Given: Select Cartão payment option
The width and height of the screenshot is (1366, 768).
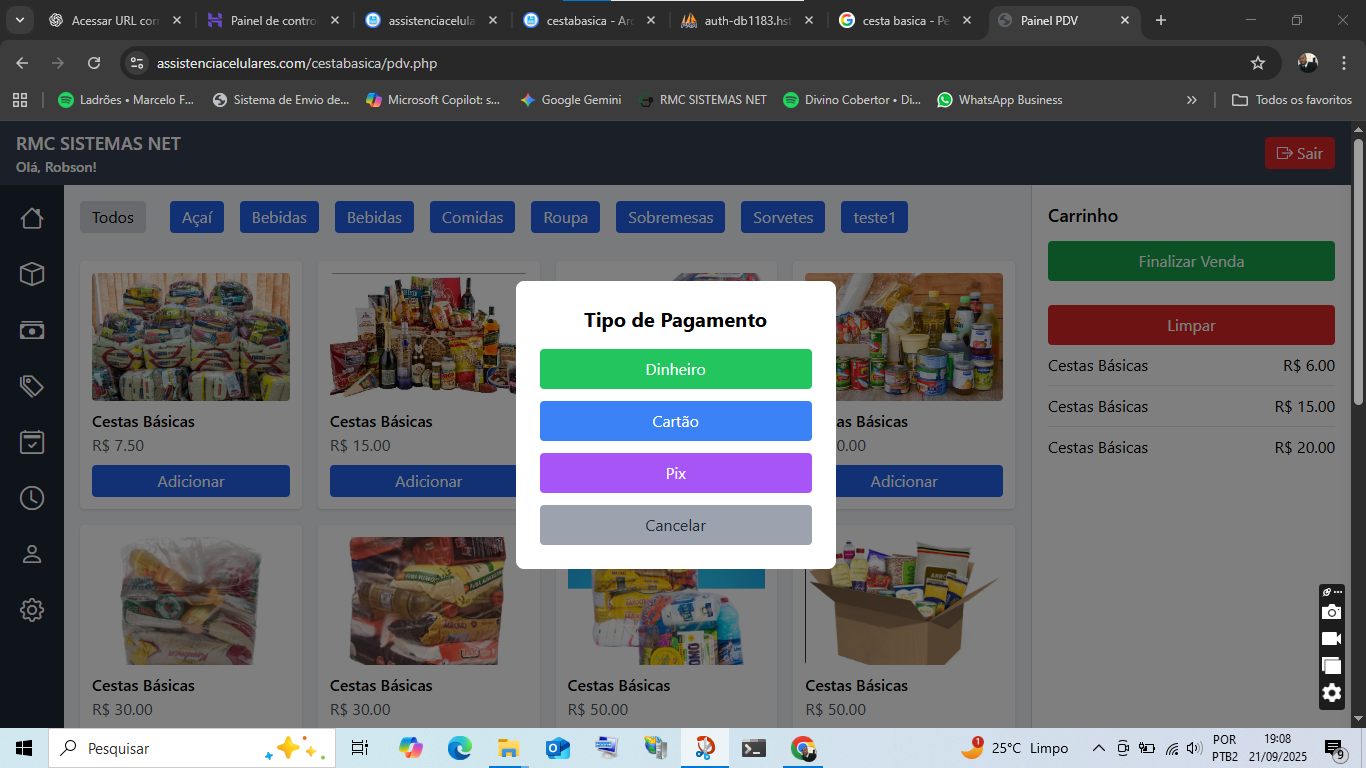Looking at the screenshot, I should pyautogui.click(x=675, y=421).
